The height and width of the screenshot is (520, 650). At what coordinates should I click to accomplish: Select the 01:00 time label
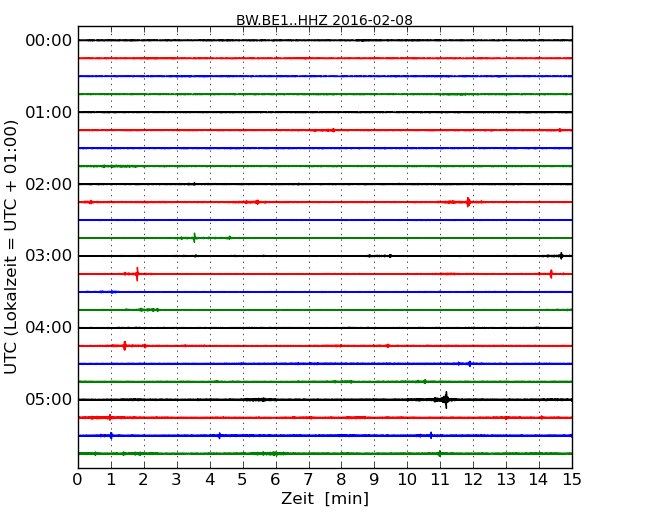[49, 112]
